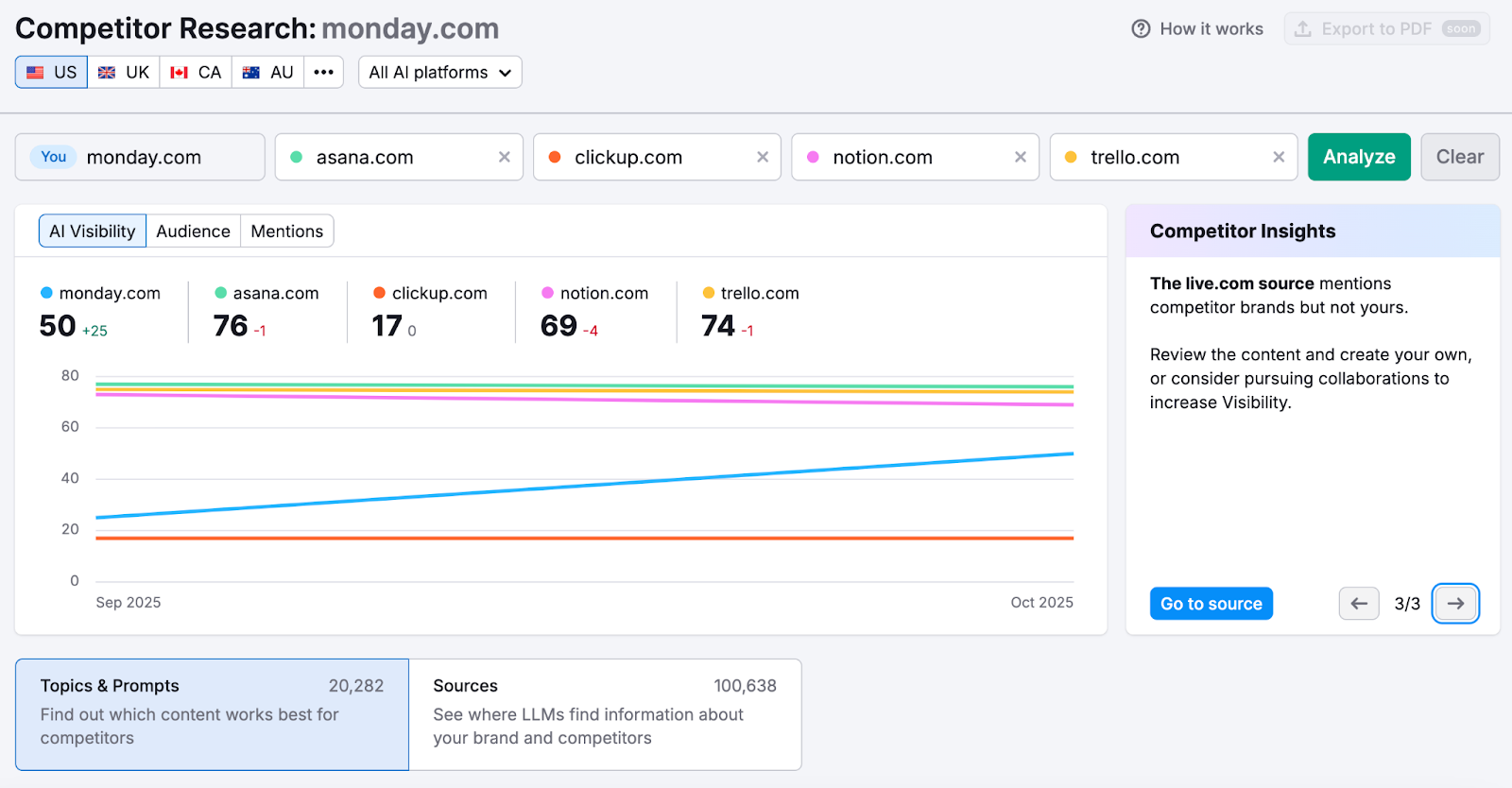Click the left arrow in Competitor Insights
Image resolution: width=1512 pixels, height=788 pixels.
tap(1359, 603)
